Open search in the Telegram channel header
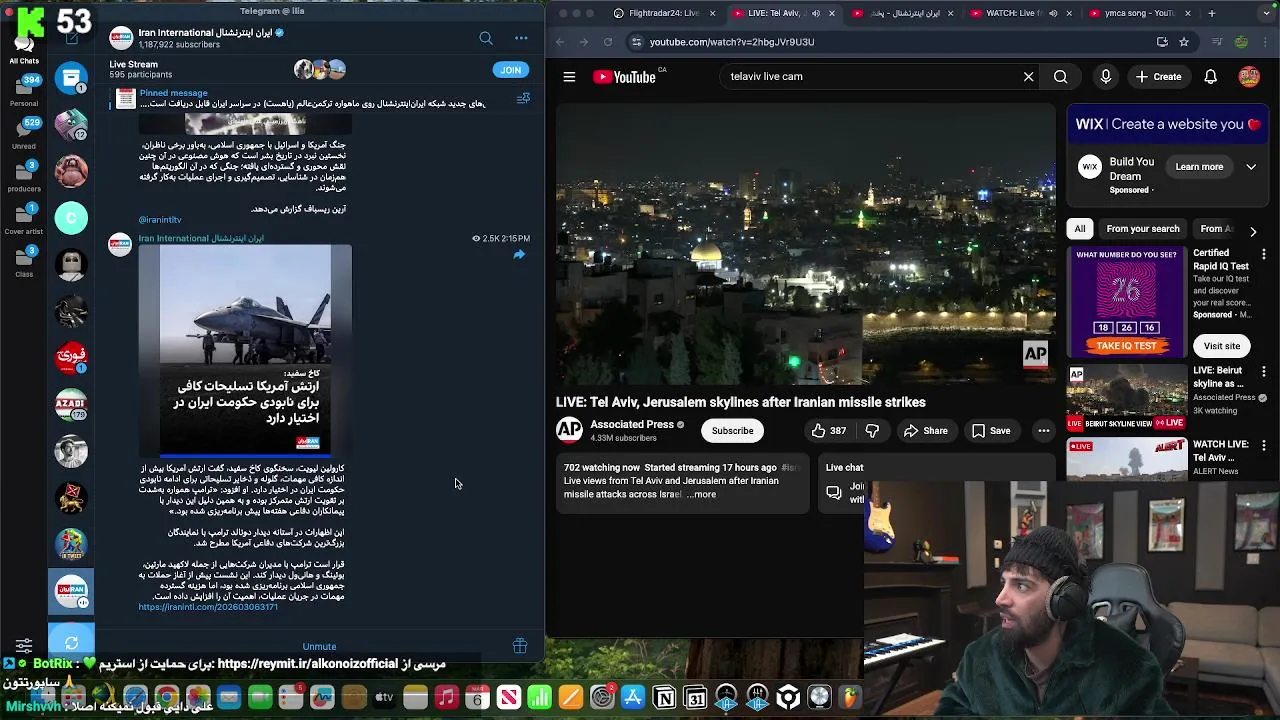Screen dimensions: 1280x720 pyautogui.click(x=486, y=38)
